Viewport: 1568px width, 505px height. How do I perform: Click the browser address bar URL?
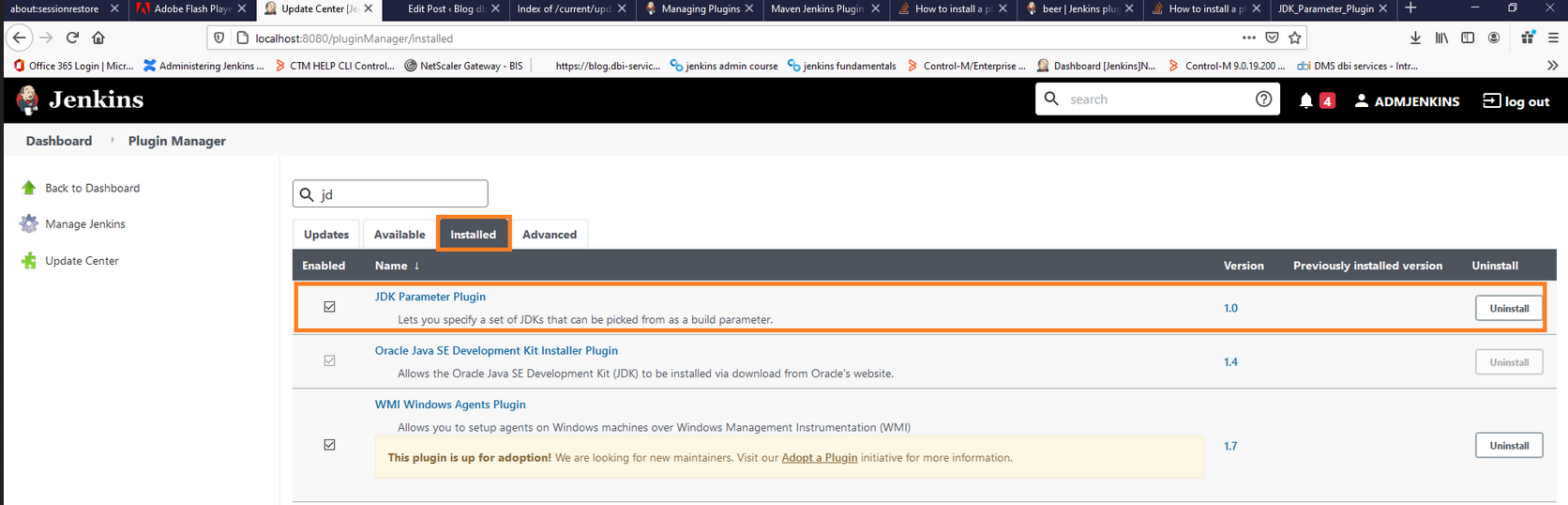(354, 38)
